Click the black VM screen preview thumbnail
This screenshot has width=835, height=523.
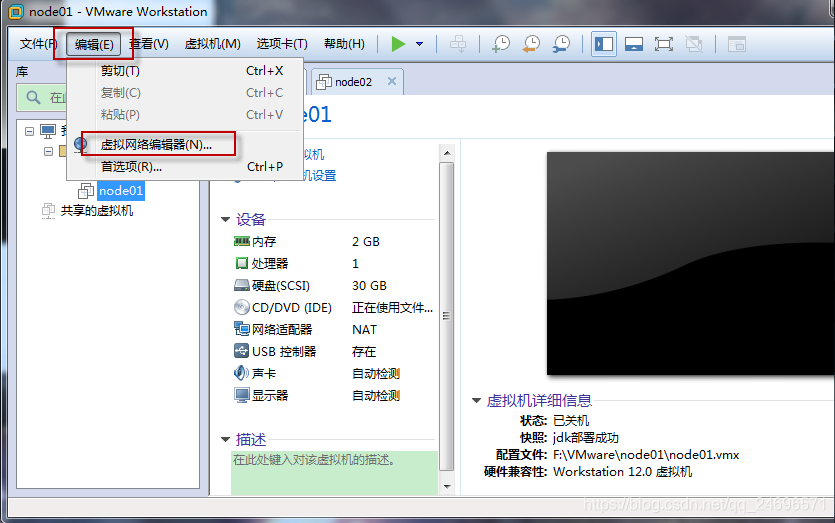(691, 263)
